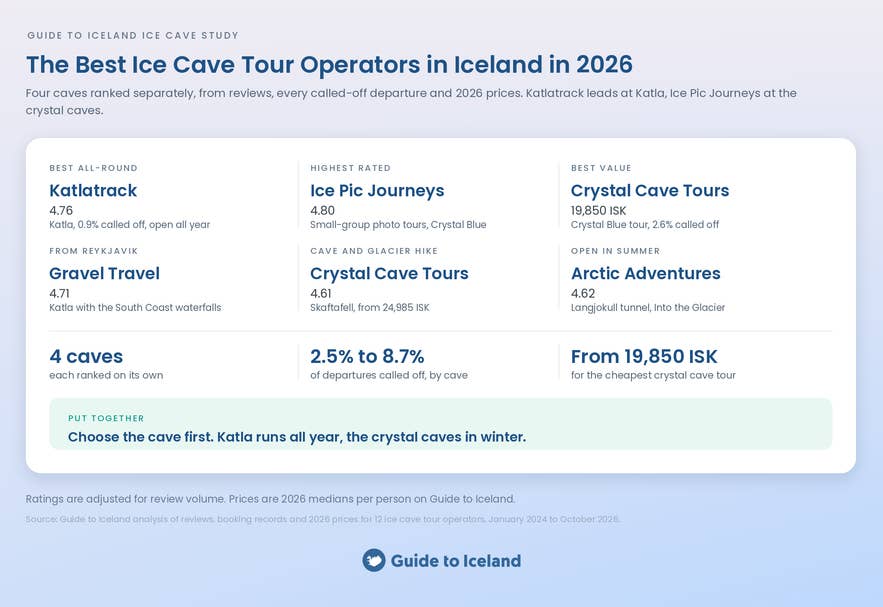
Task: Click the 'Choose the cave first' summary sentence
Action: click(x=297, y=437)
